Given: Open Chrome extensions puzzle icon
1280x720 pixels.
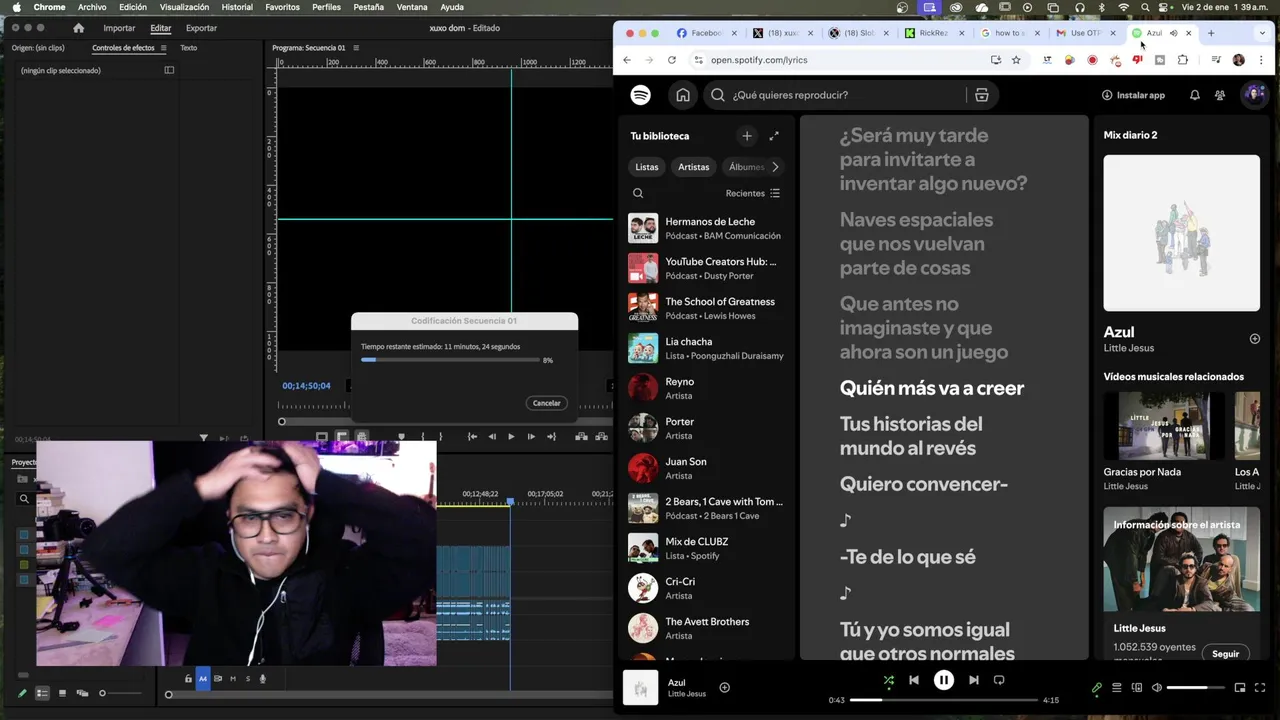Looking at the screenshot, I should click(x=1183, y=60).
